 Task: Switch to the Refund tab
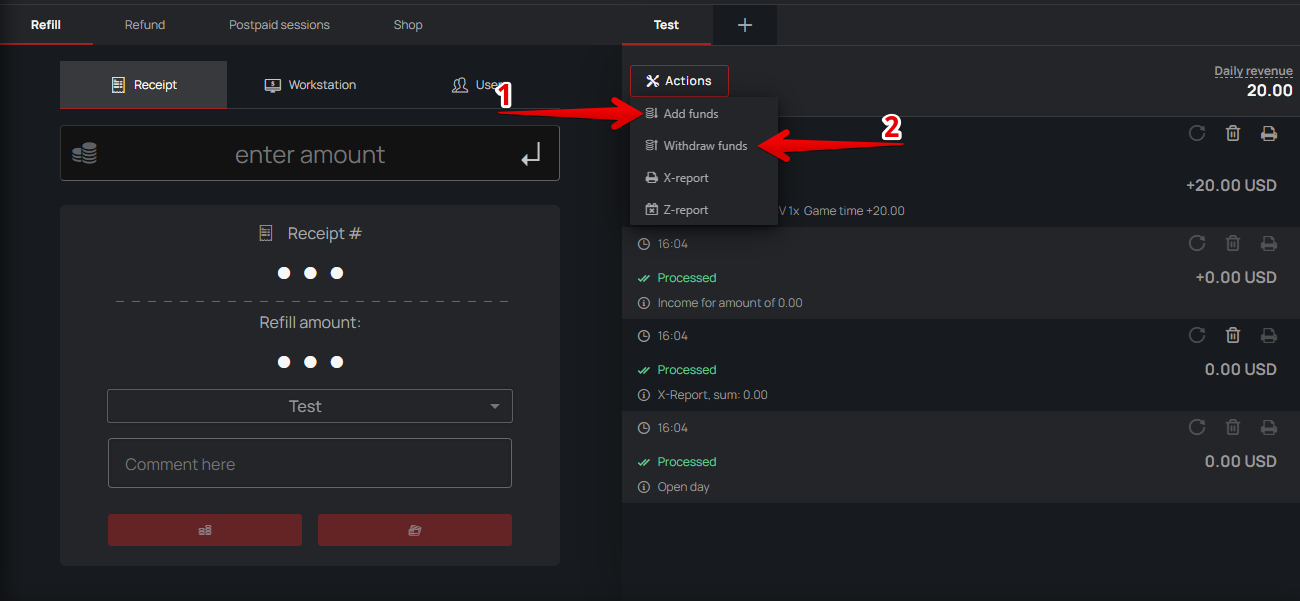click(x=145, y=25)
